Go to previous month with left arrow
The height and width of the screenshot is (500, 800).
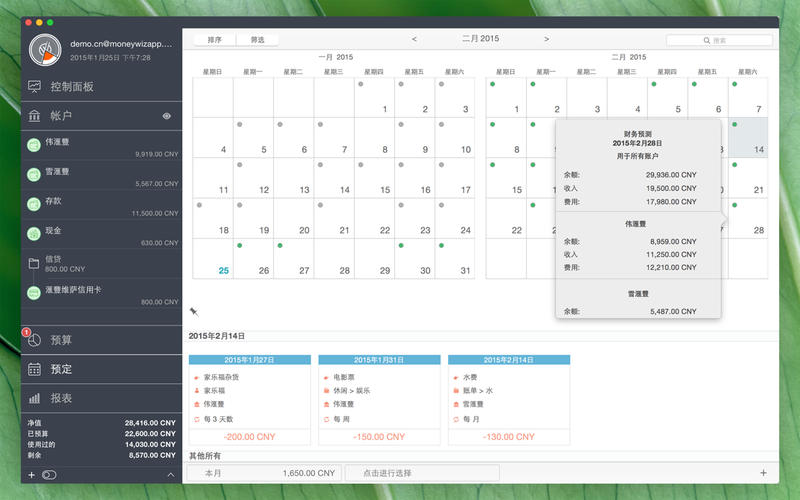(x=414, y=39)
